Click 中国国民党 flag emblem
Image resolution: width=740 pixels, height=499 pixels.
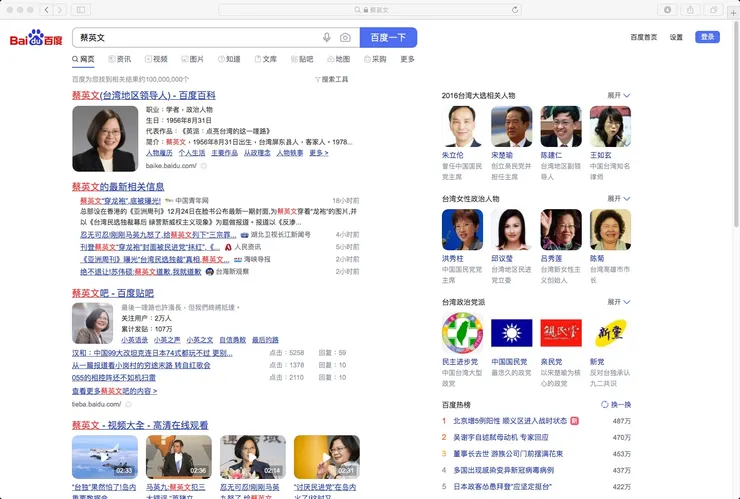(x=512, y=332)
